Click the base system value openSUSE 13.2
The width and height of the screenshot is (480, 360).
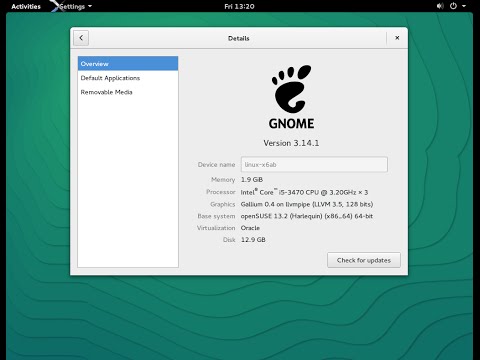click(307, 216)
